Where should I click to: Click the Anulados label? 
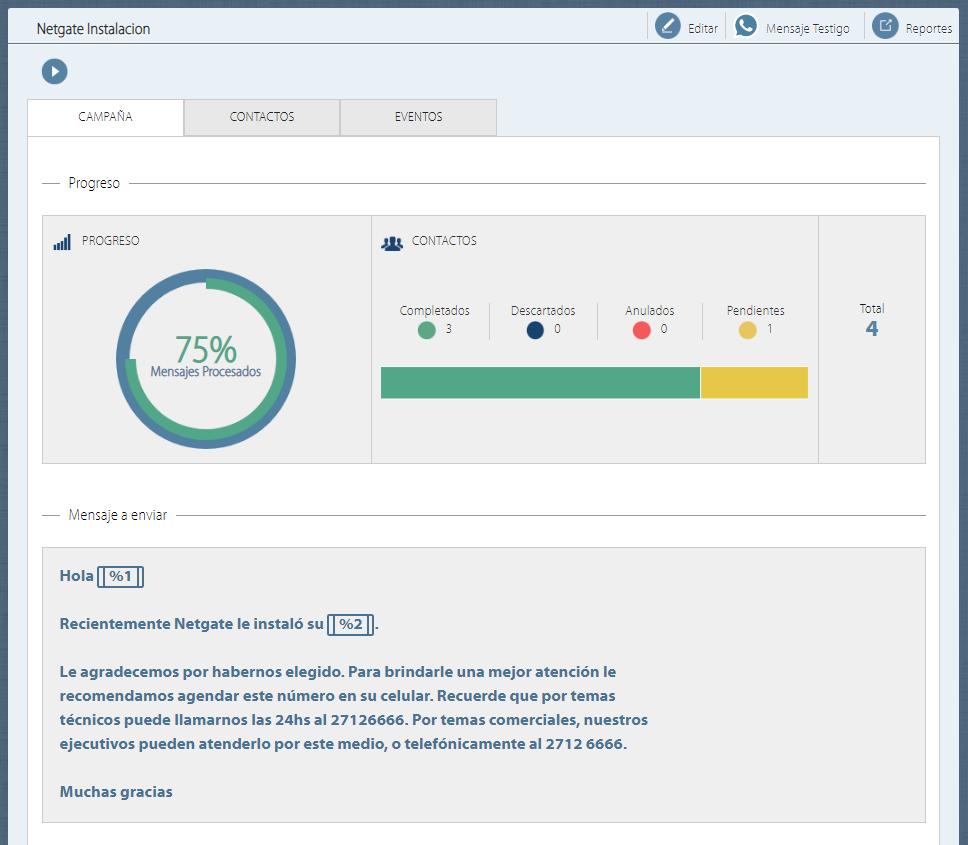click(649, 310)
